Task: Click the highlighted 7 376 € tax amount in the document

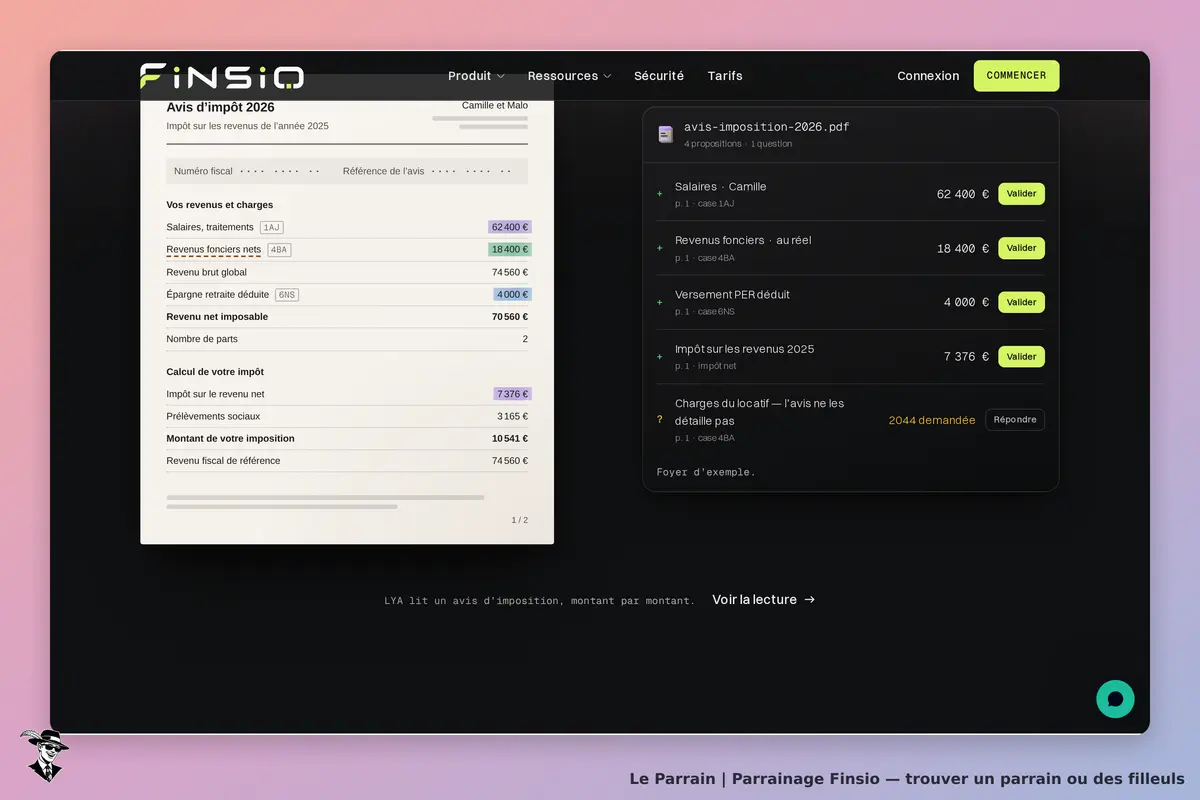Action: pyautogui.click(x=513, y=394)
